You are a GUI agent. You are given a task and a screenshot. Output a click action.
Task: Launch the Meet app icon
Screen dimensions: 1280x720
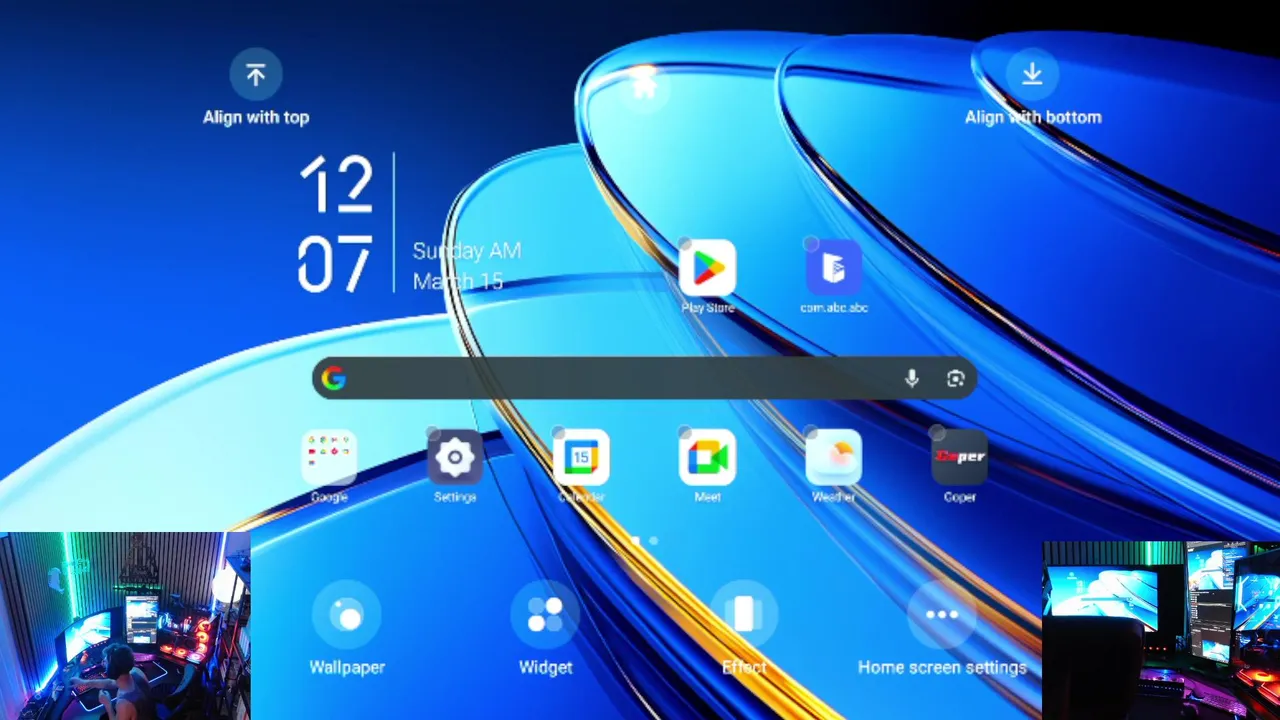pos(707,457)
